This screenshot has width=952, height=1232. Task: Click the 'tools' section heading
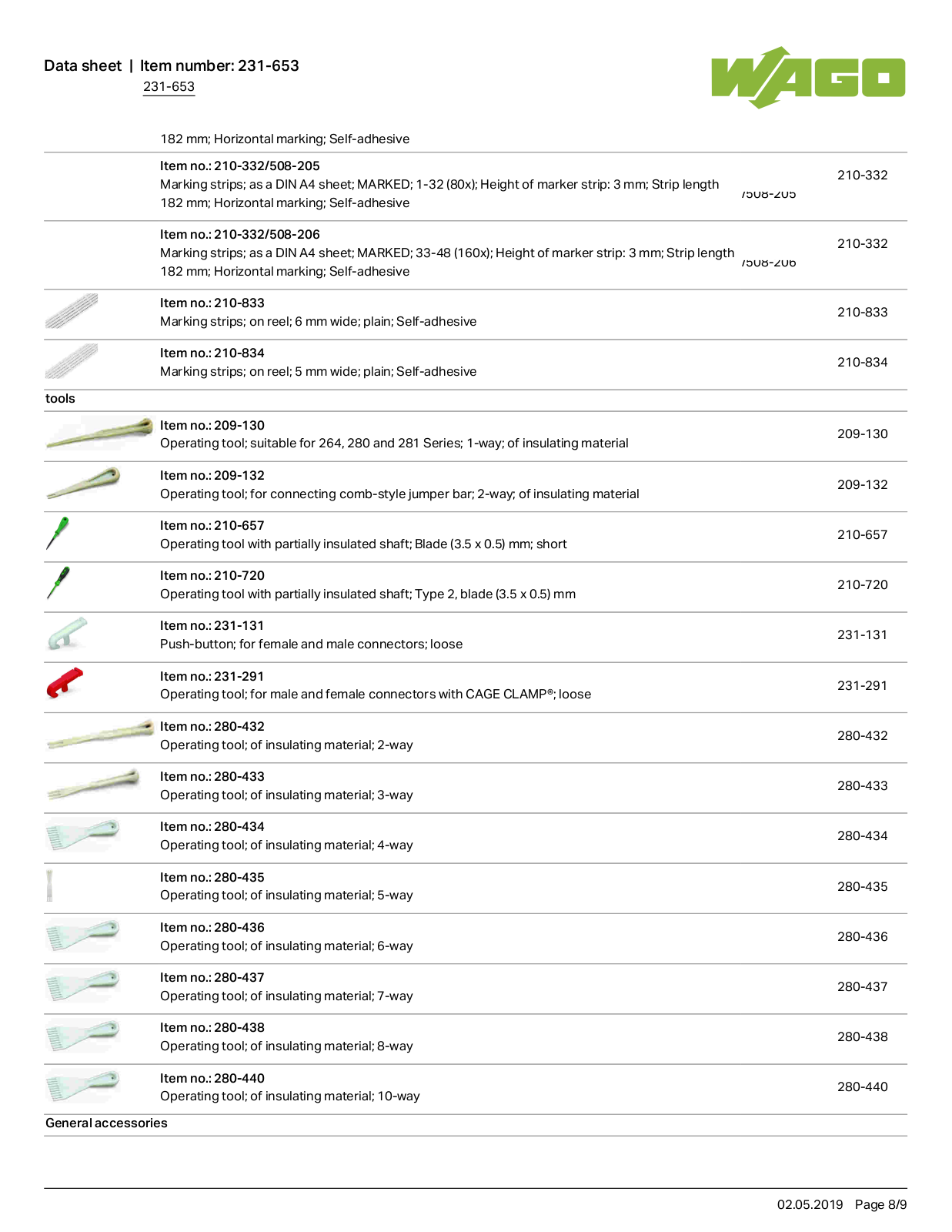pos(60,398)
